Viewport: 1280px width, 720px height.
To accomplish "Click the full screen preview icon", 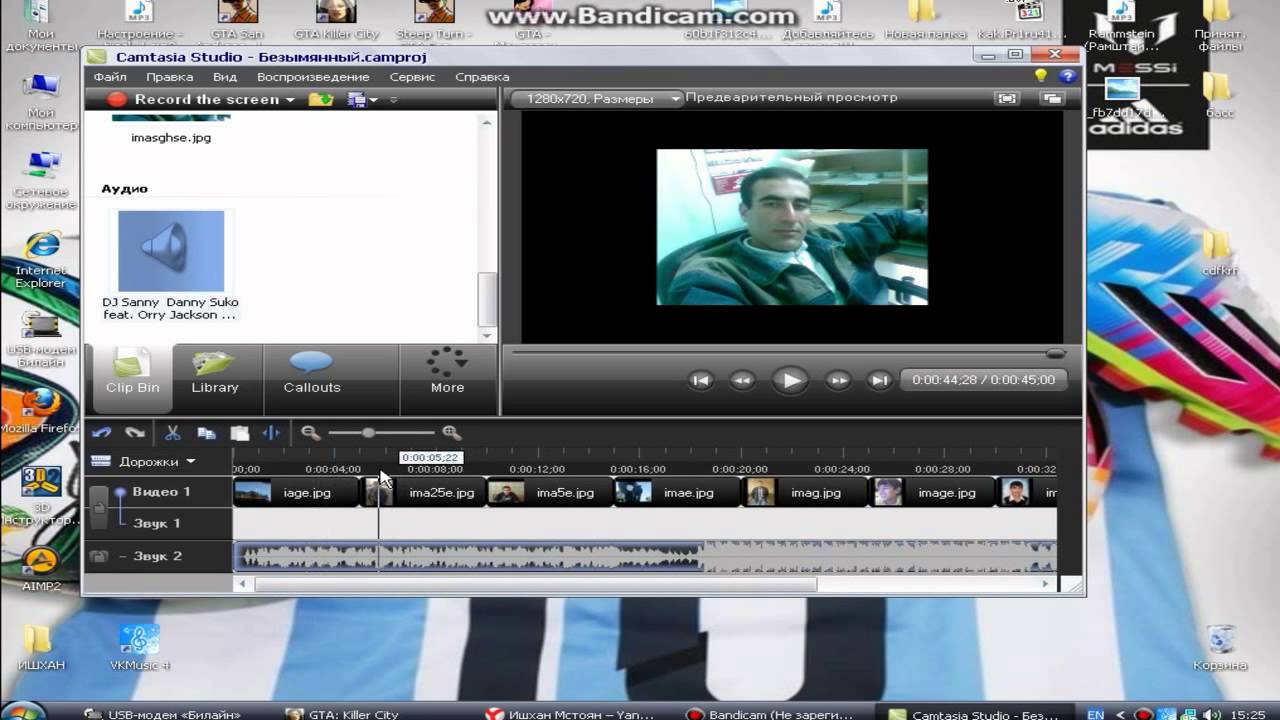I will point(1007,98).
